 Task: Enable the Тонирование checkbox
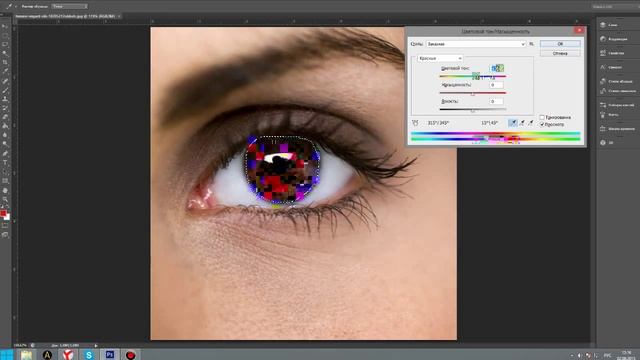(542, 118)
